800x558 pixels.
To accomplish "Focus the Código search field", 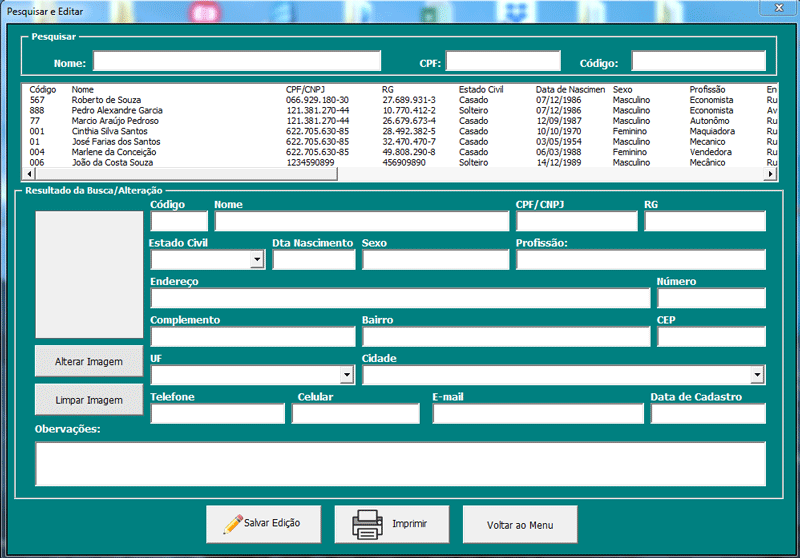I will (x=698, y=61).
